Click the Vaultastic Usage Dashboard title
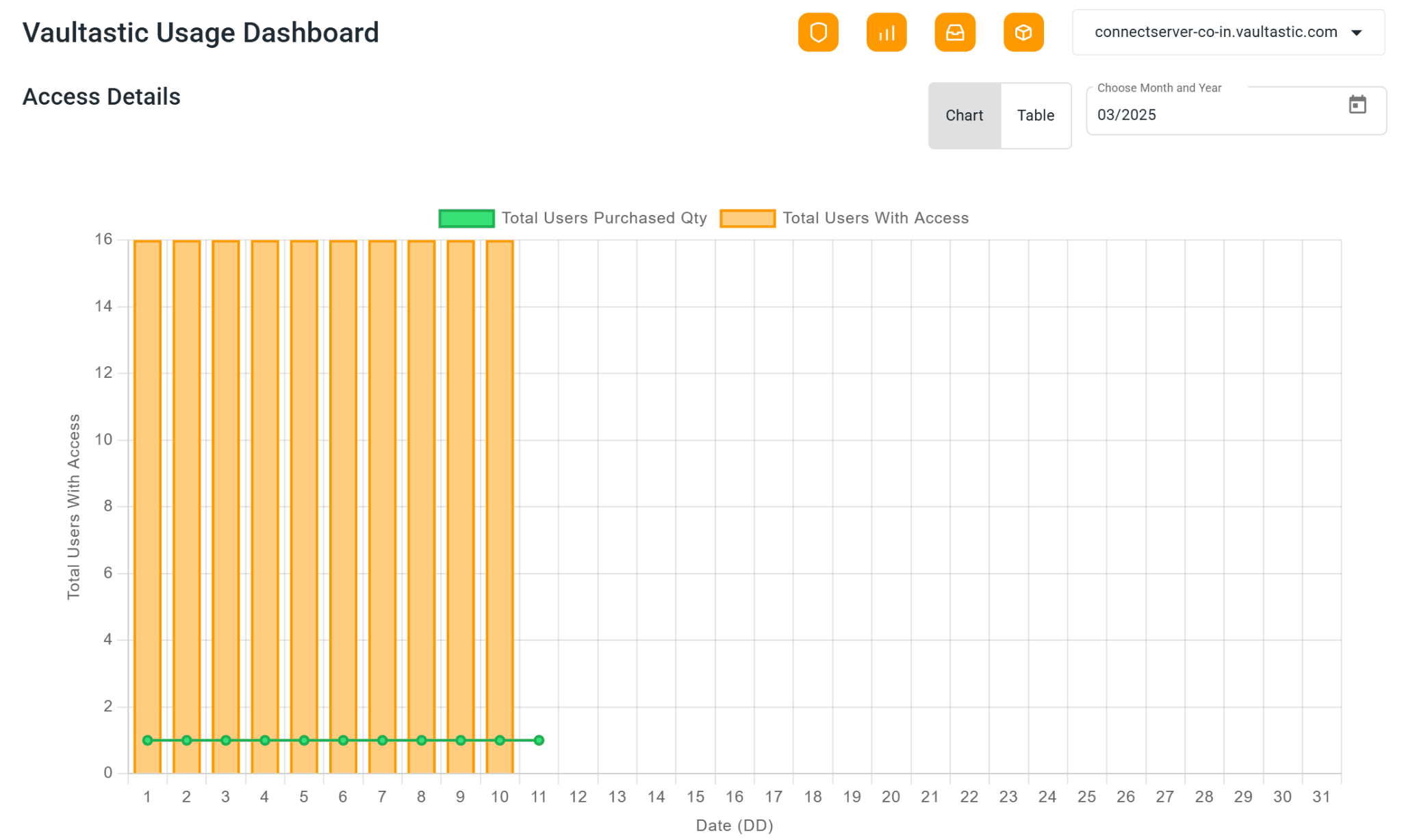 pos(201,33)
